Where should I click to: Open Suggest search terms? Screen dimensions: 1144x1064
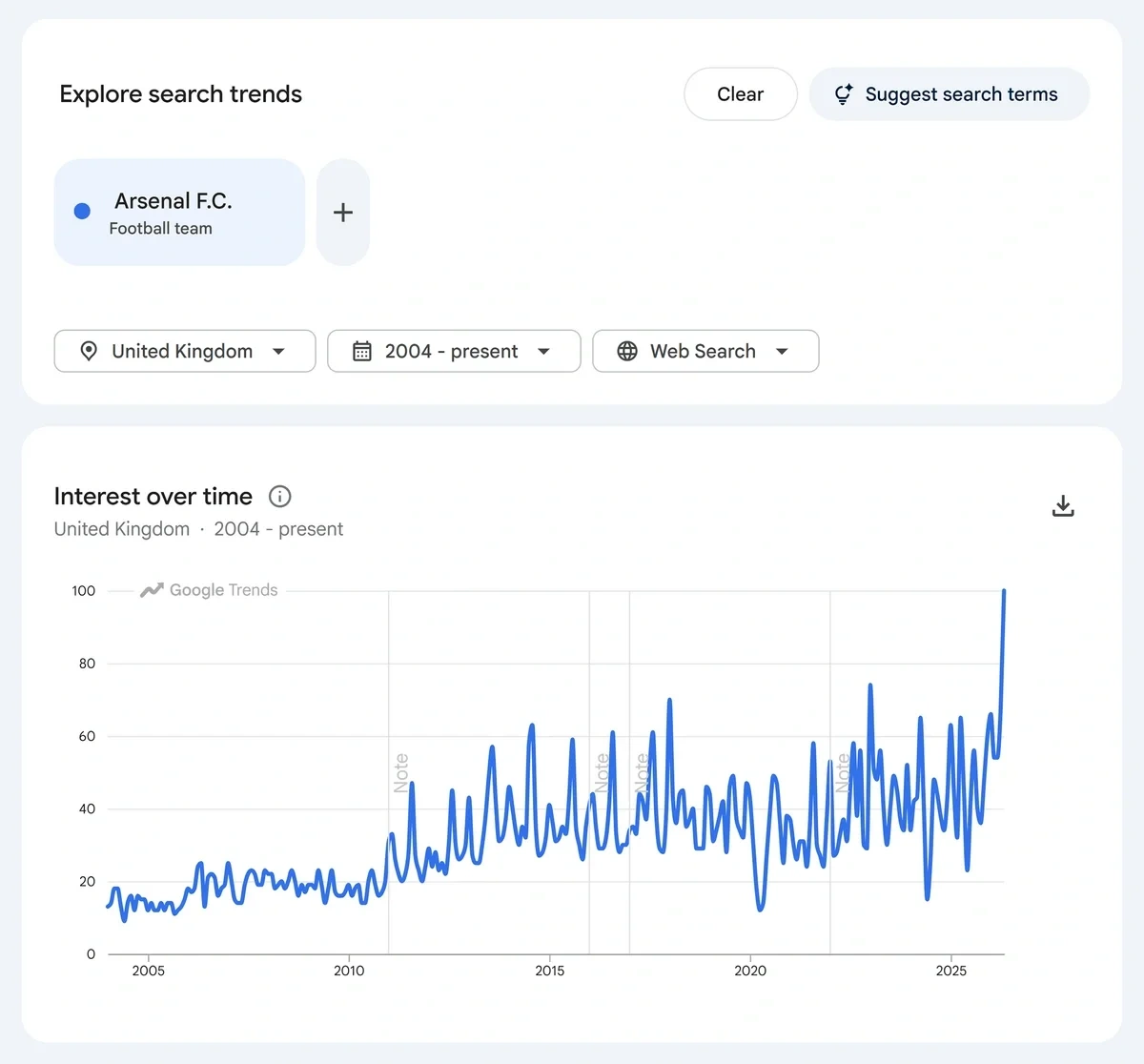[950, 94]
